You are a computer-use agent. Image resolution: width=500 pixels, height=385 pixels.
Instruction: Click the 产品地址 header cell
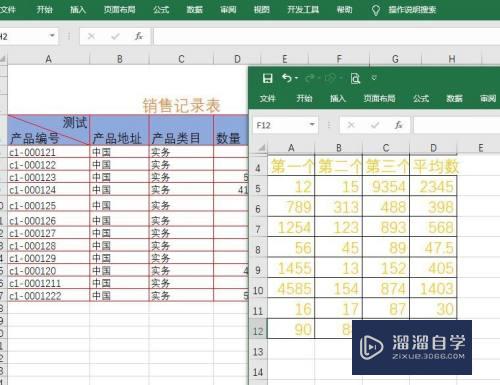coord(119,130)
